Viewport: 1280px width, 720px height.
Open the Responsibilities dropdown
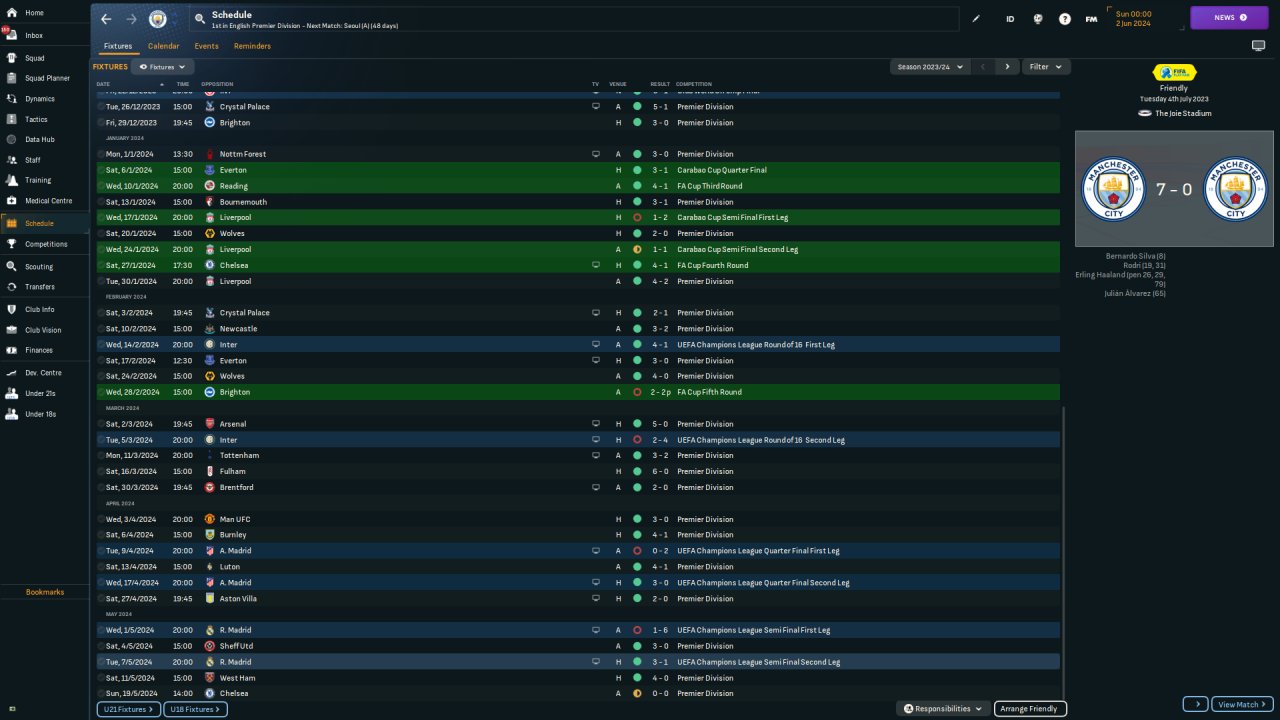point(943,709)
